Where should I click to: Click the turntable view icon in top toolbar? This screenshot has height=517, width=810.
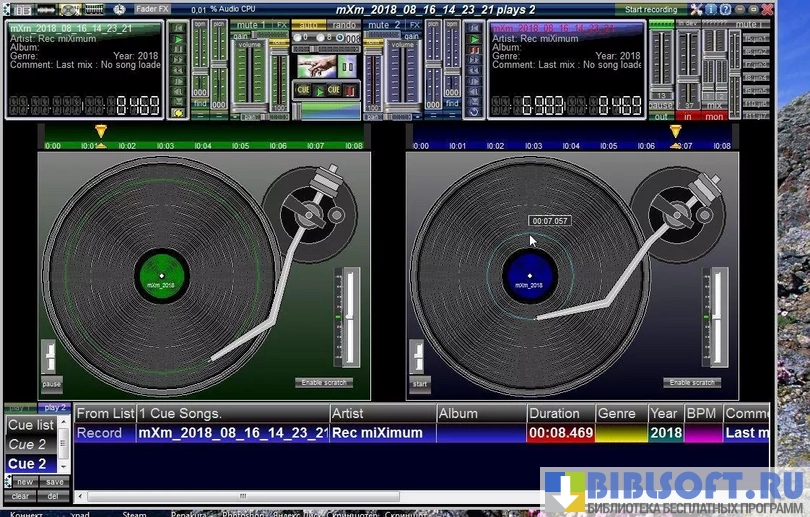coord(69,9)
